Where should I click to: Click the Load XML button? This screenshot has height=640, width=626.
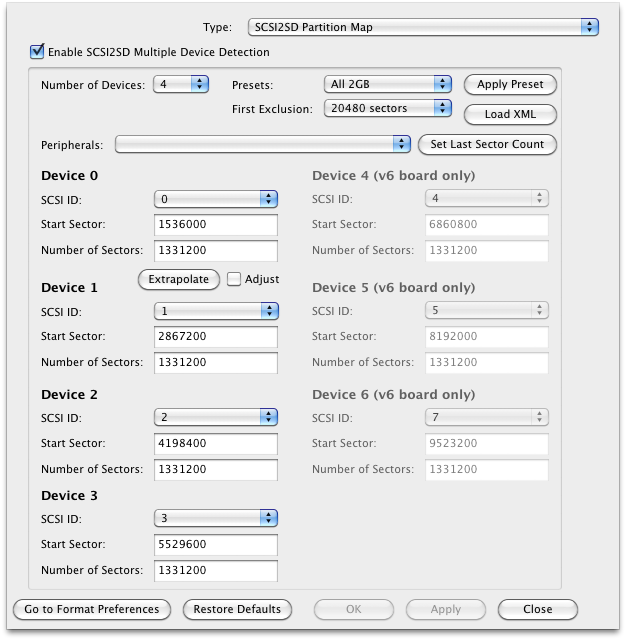coord(510,114)
